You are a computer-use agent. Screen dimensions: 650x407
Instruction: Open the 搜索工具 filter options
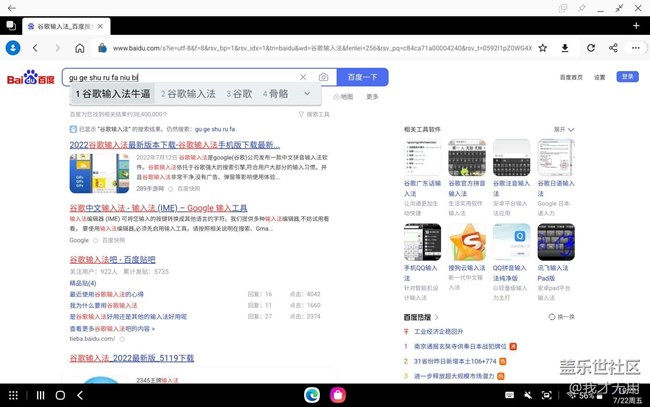[314, 115]
